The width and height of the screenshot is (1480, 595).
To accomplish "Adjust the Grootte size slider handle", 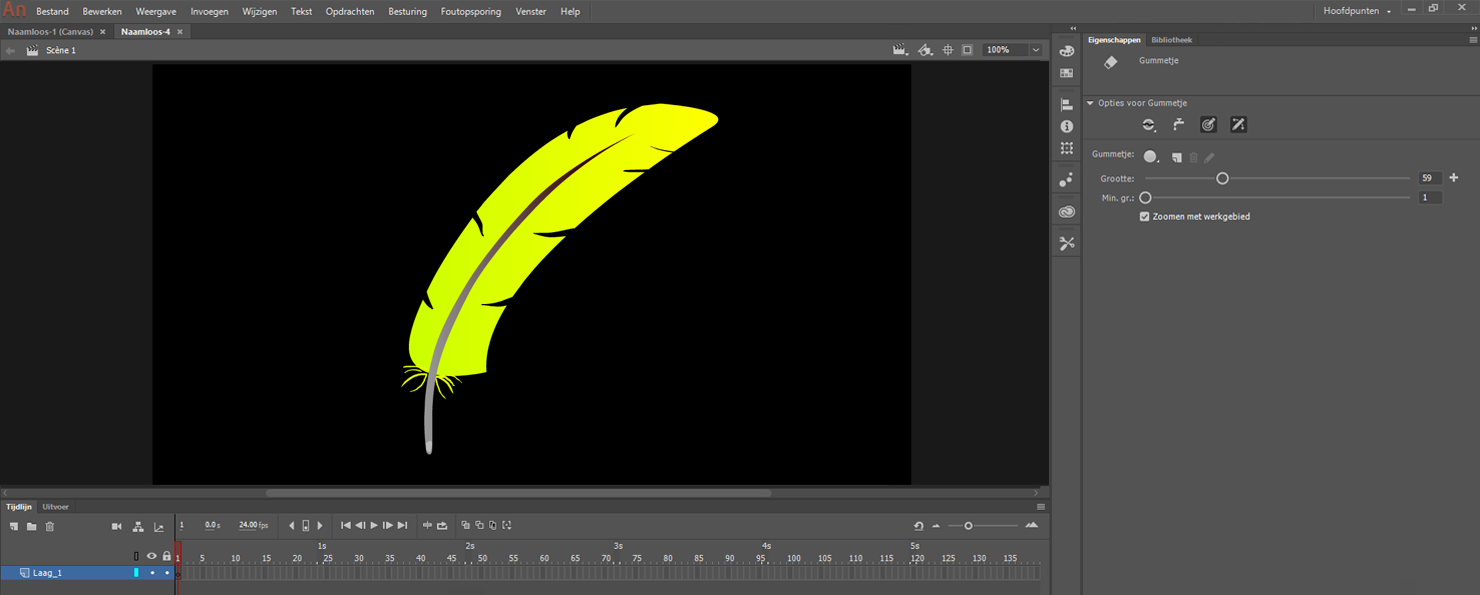I will point(1222,178).
